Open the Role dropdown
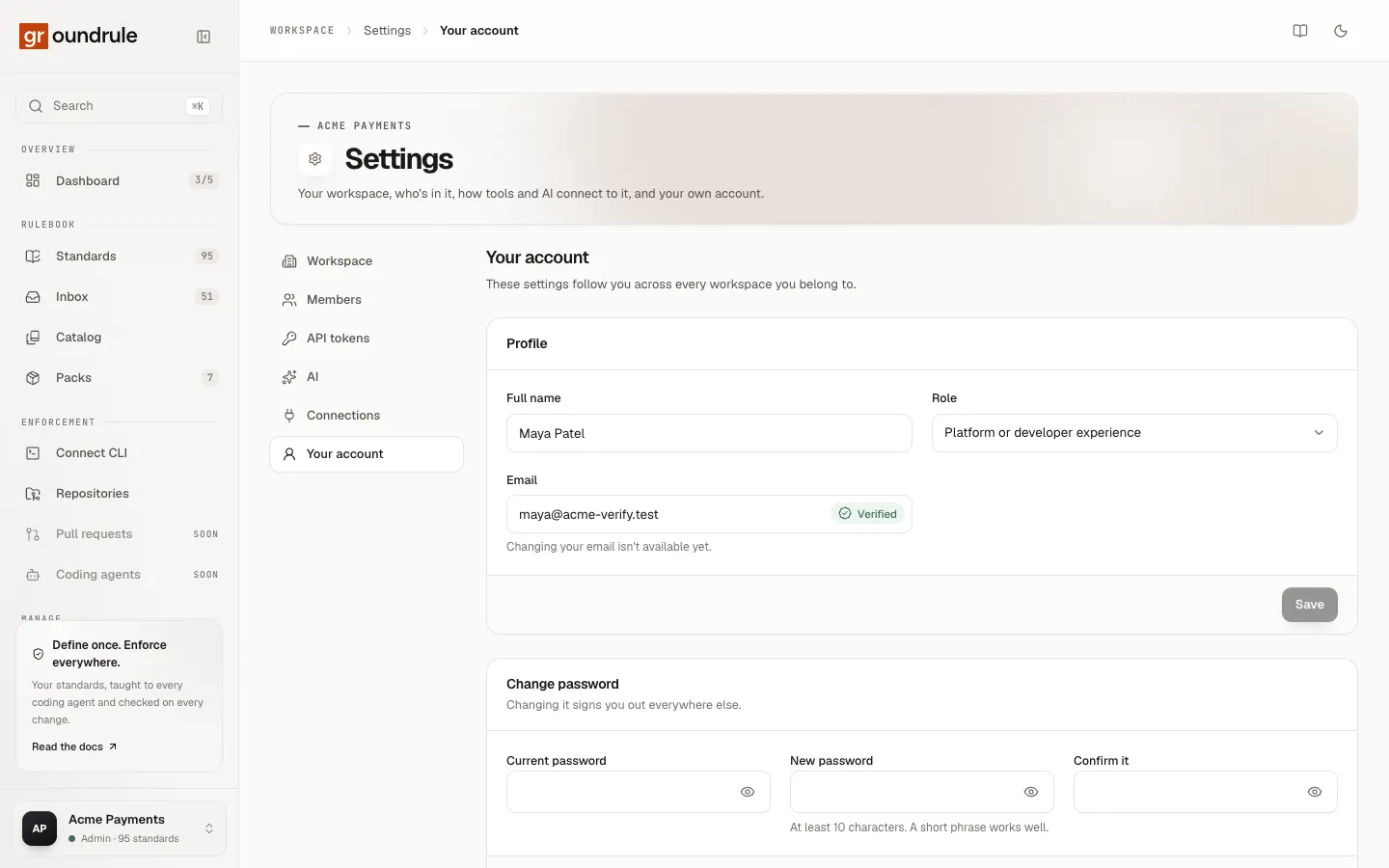 click(1134, 433)
